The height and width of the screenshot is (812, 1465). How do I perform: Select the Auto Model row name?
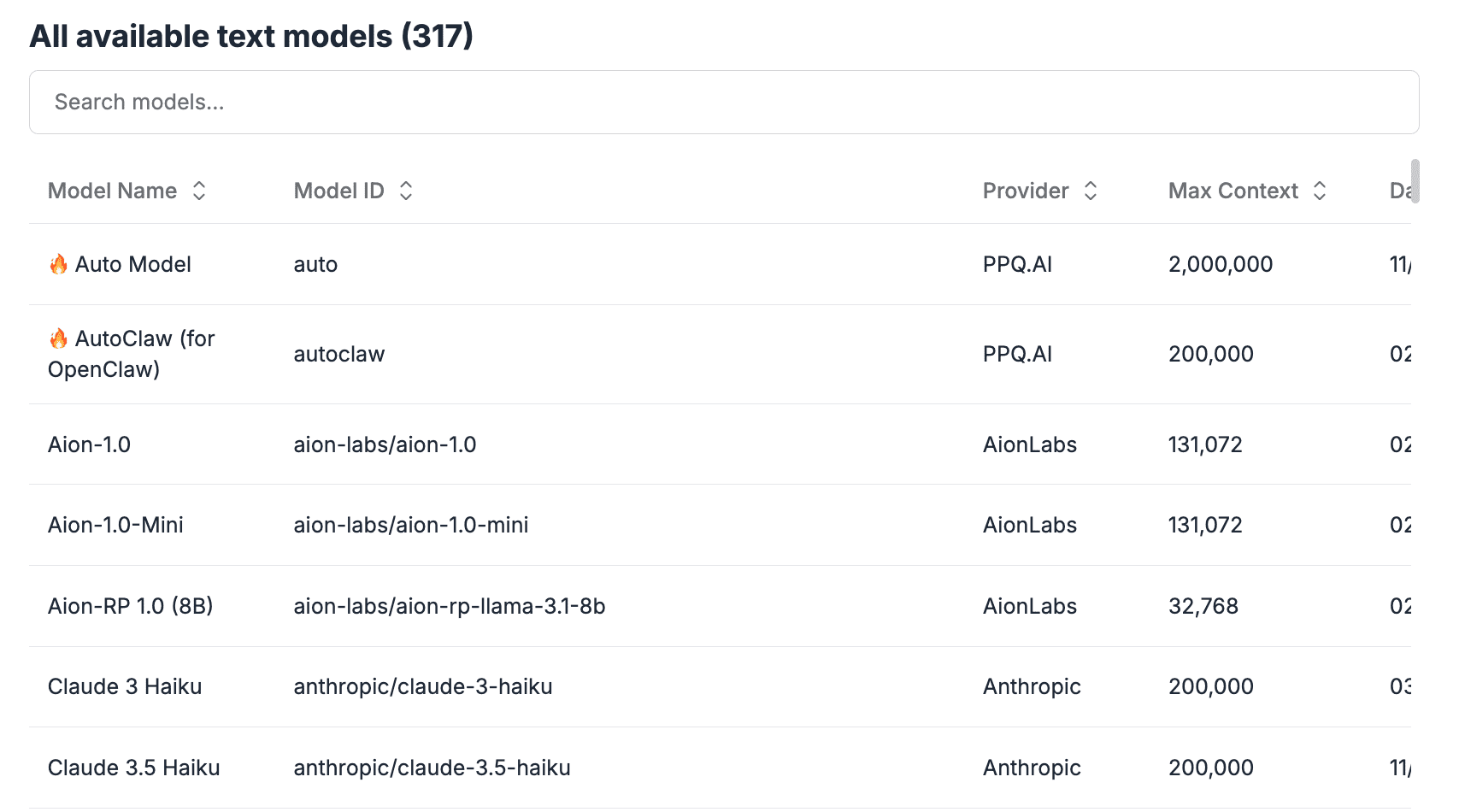[x=133, y=265]
